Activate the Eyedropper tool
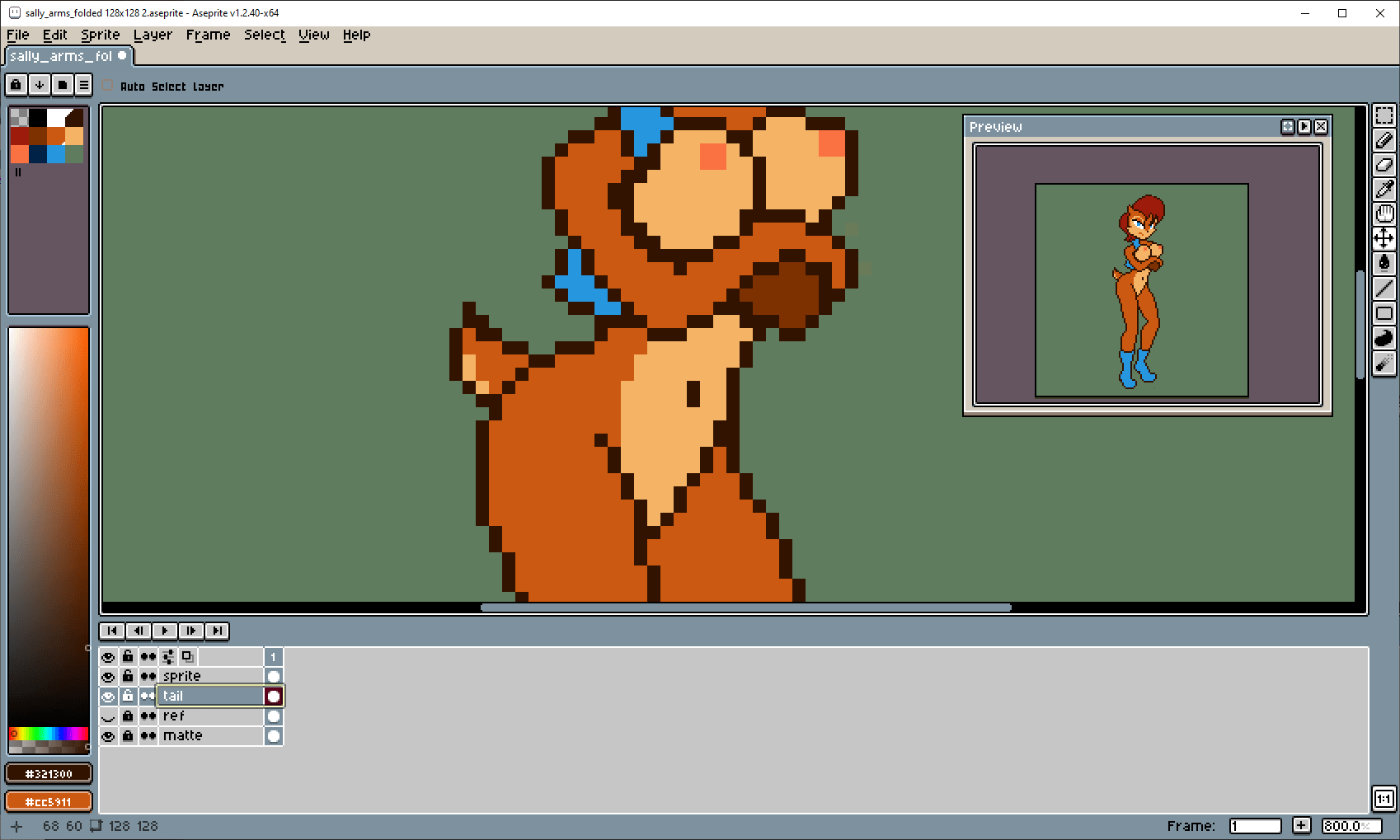 click(1384, 190)
